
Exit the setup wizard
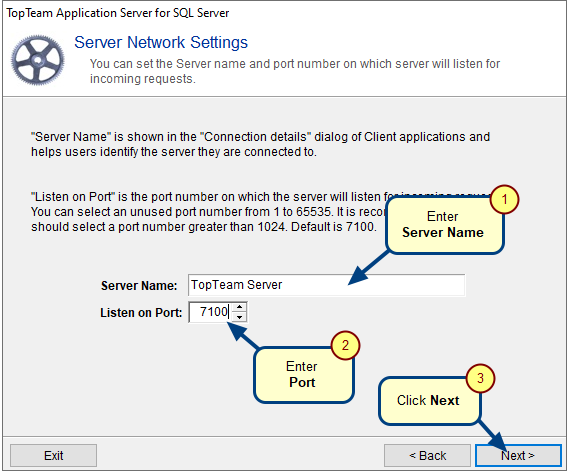click(x=54, y=455)
